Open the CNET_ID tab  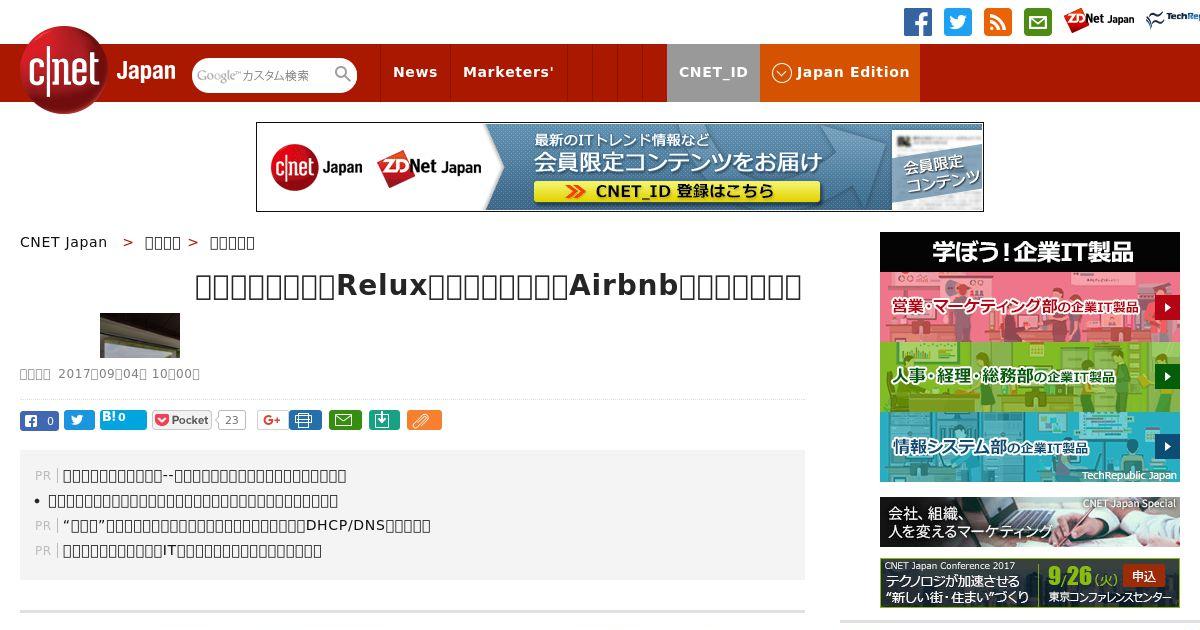(713, 73)
